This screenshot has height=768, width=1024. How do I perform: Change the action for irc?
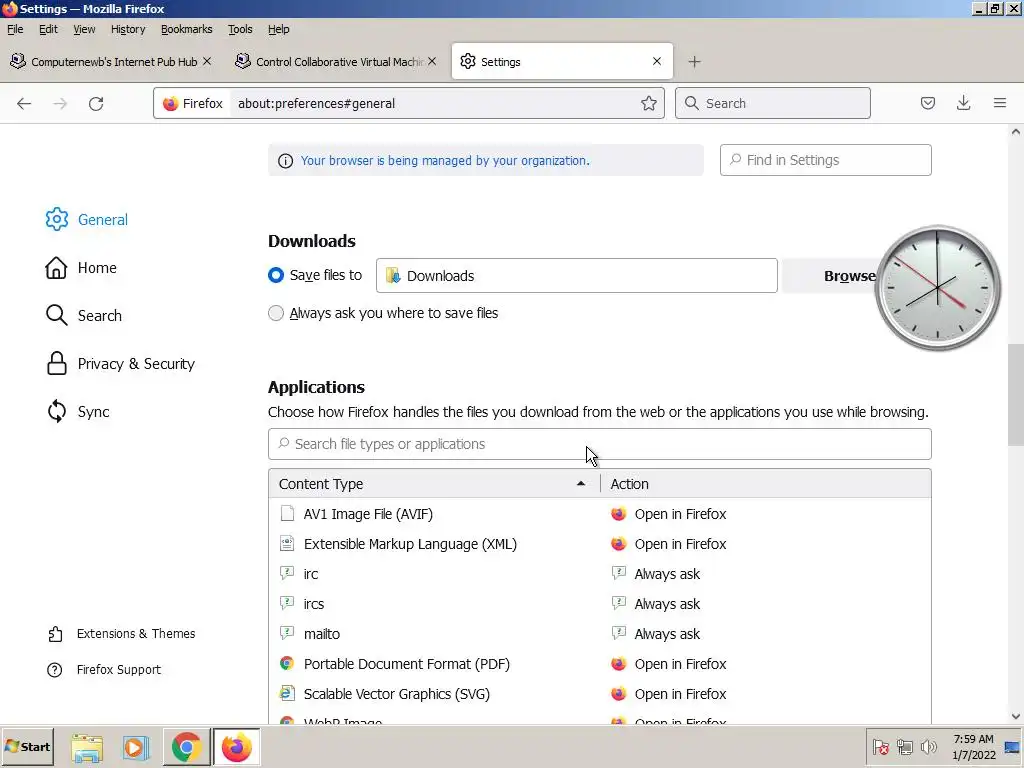point(767,574)
